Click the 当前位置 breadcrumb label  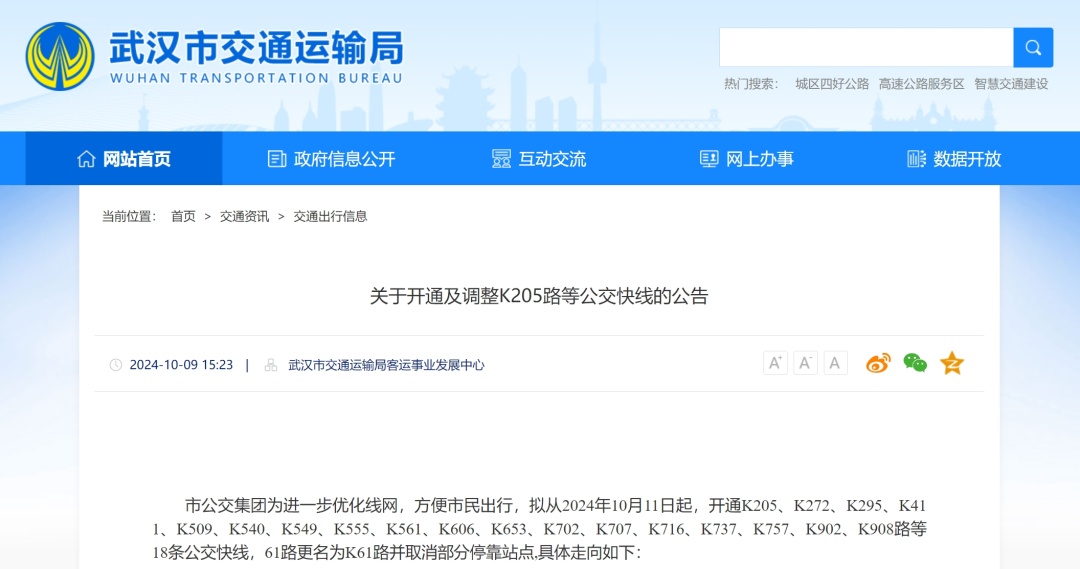point(129,216)
